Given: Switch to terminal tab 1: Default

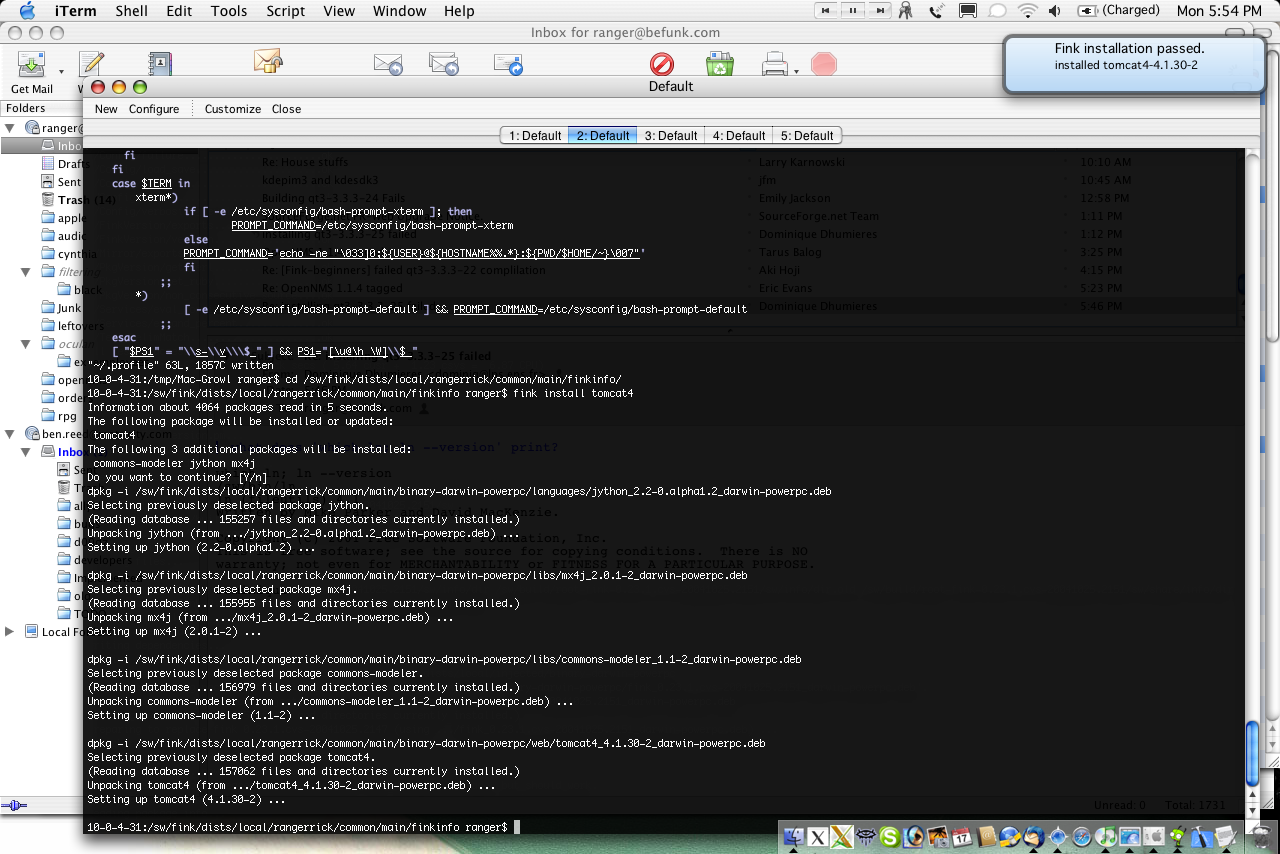Looking at the screenshot, I should tap(535, 136).
